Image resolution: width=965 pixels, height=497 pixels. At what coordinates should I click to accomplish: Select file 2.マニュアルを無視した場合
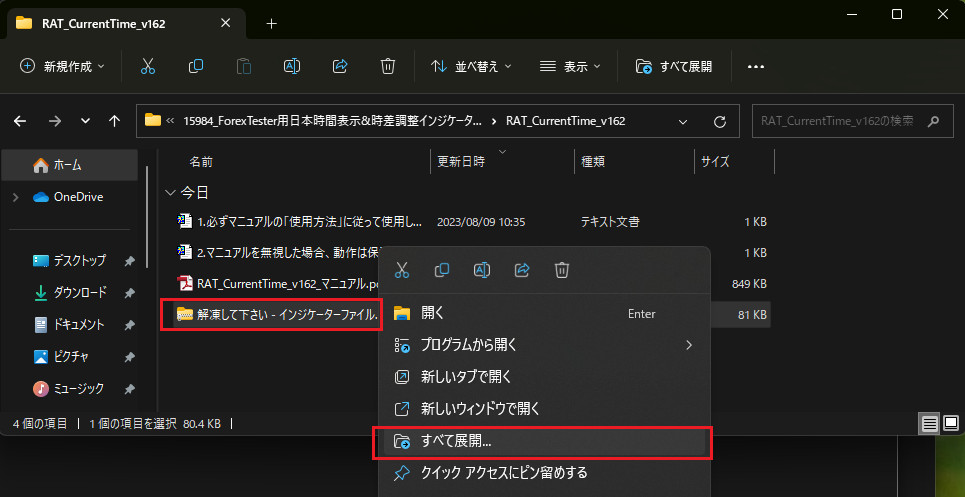pos(279,252)
